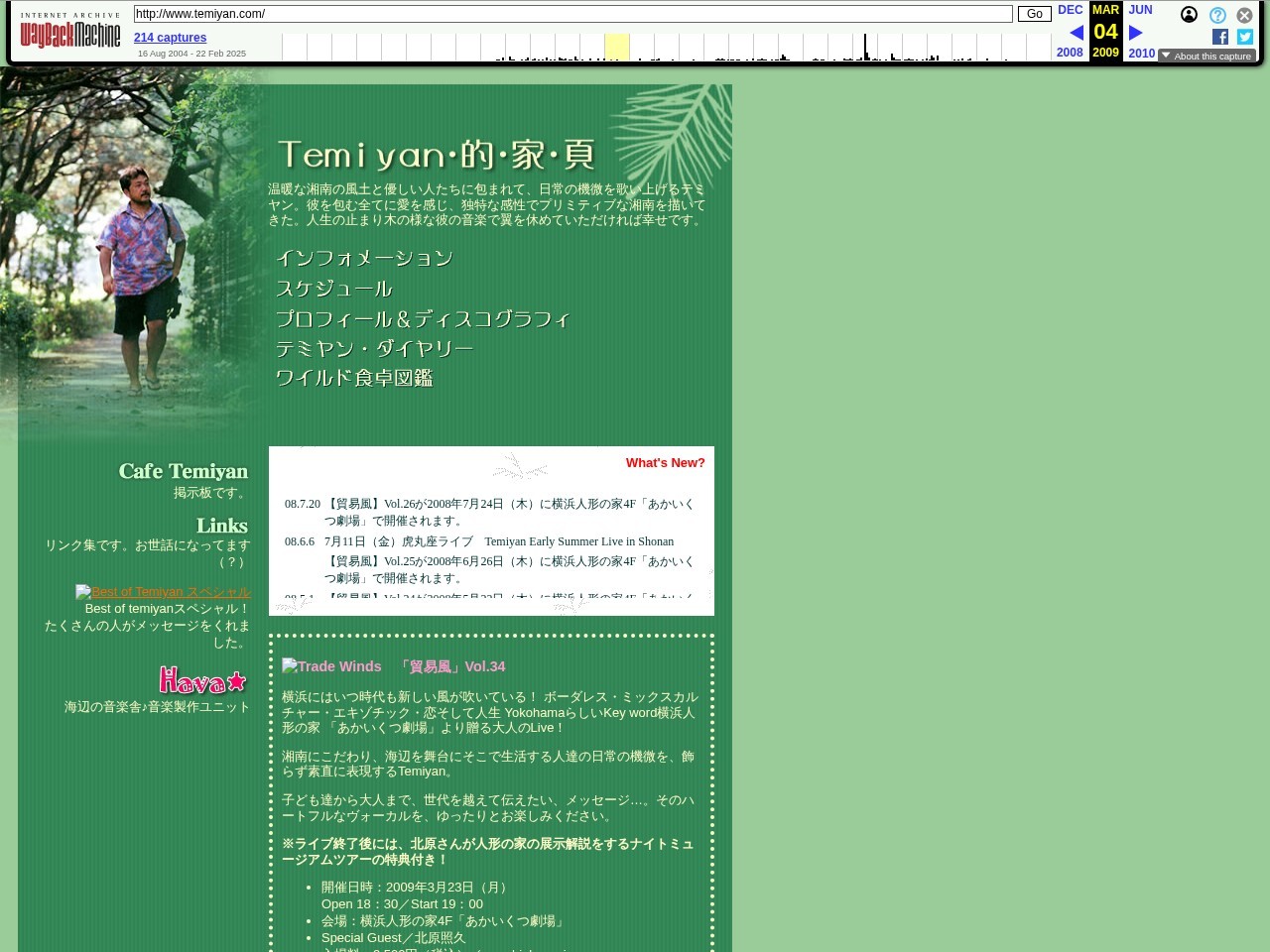Go to the next capture arrow
The image size is (1270, 952).
[x=1135, y=32]
